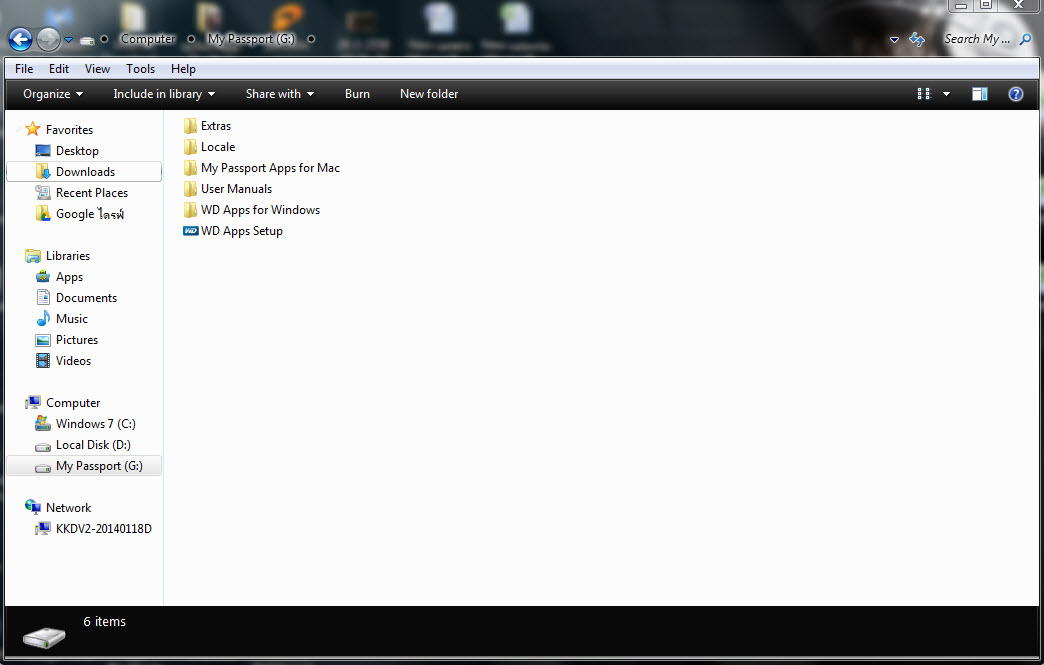Click the Favorites star icon

tap(33, 128)
